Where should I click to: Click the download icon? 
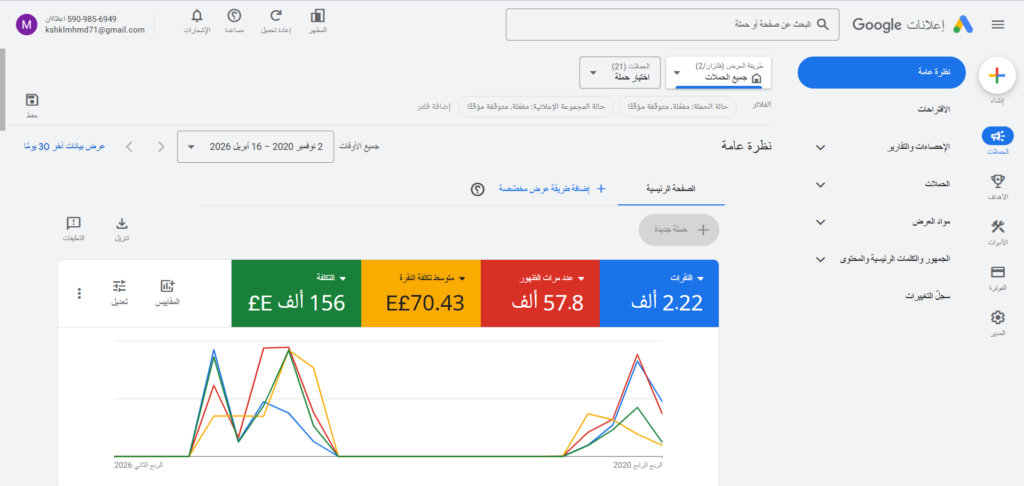[122, 224]
